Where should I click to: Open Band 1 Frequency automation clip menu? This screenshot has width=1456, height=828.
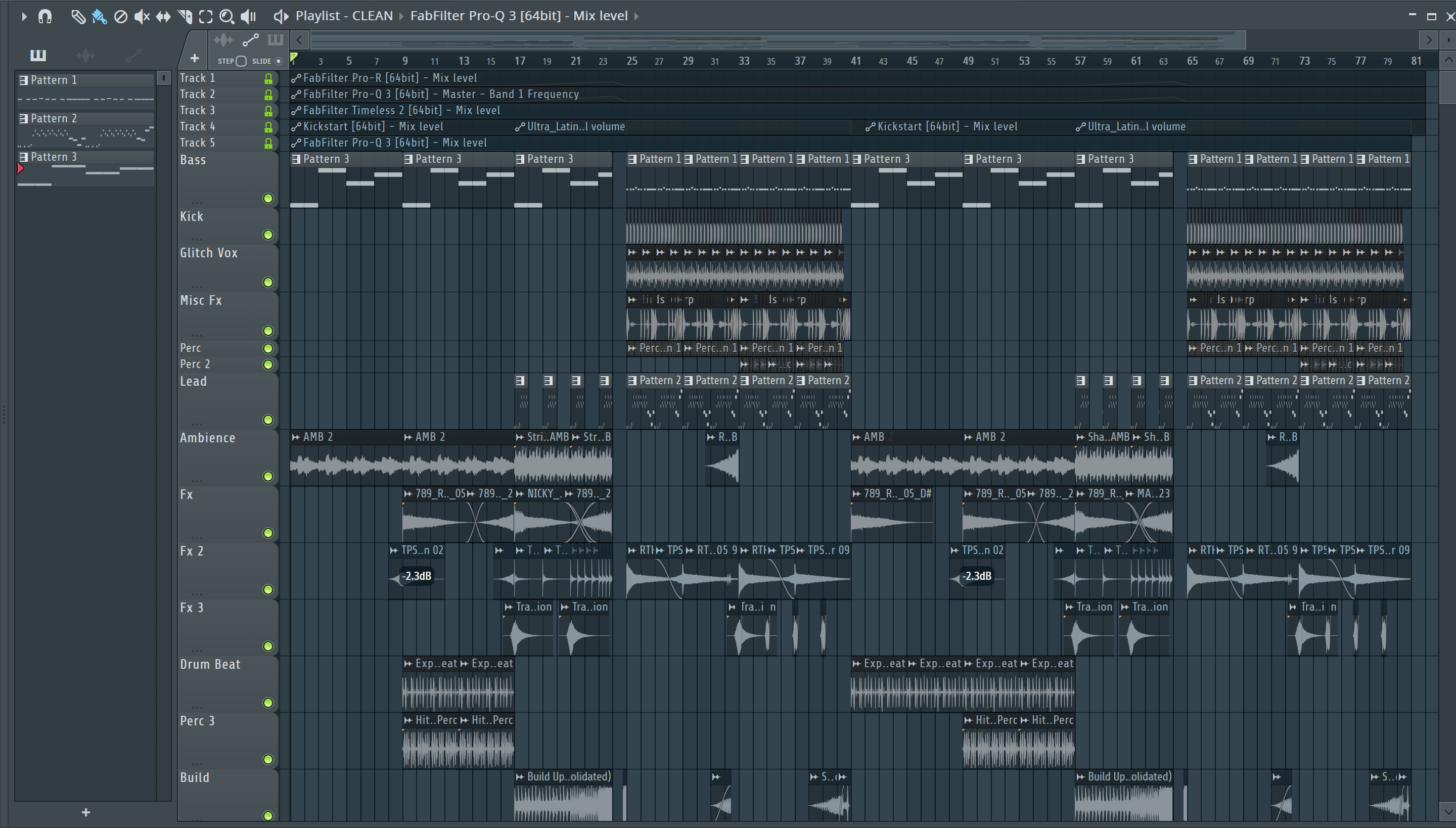point(296,95)
